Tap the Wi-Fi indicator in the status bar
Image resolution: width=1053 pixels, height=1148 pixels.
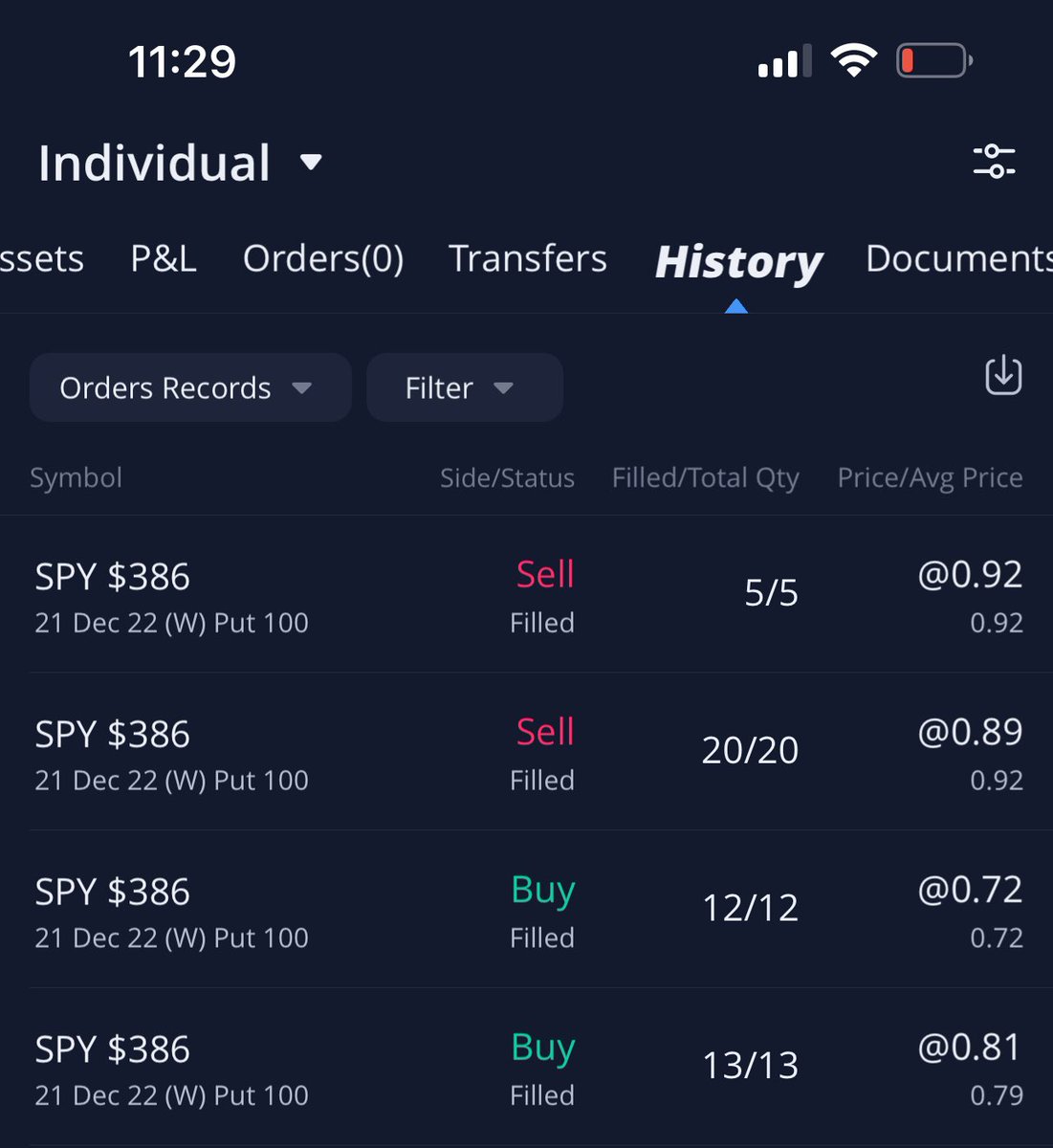click(854, 61)
